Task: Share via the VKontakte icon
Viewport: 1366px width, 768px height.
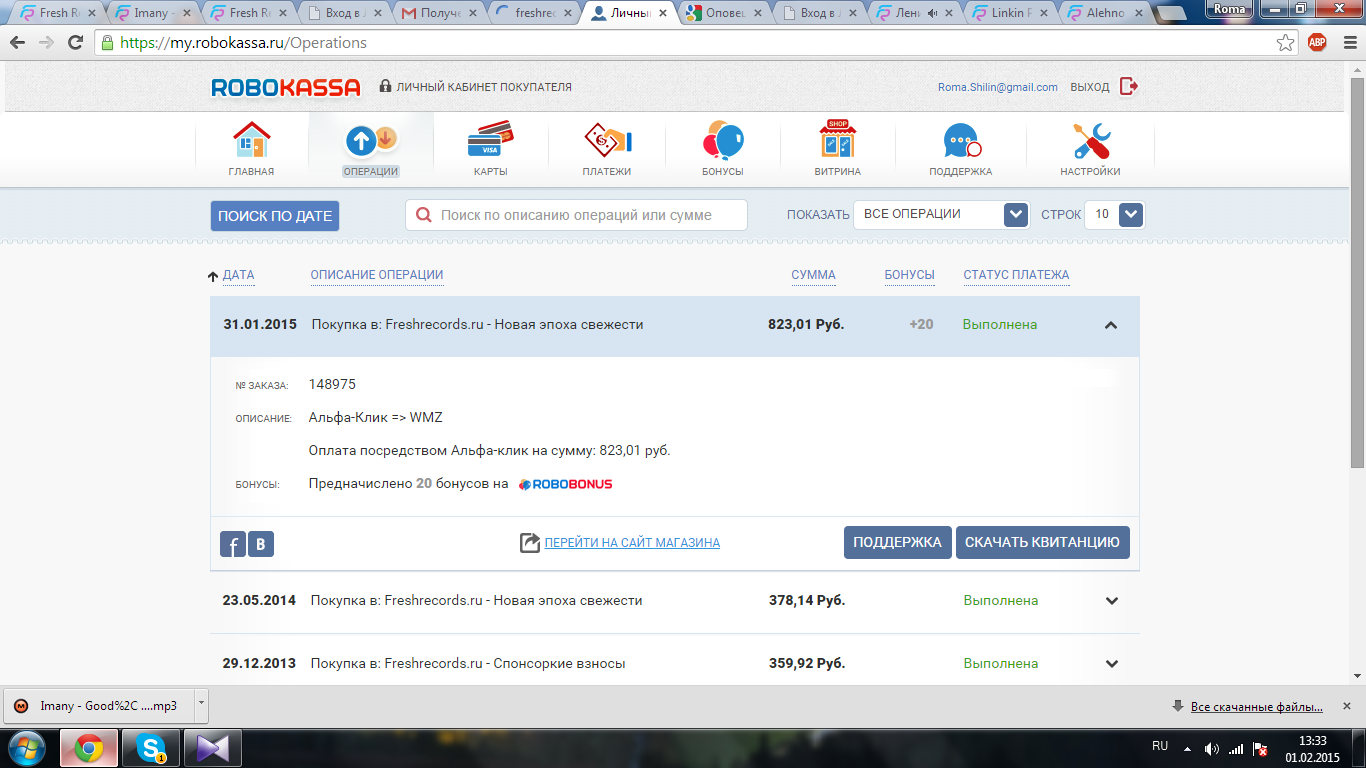Action: tap(261, 544)
